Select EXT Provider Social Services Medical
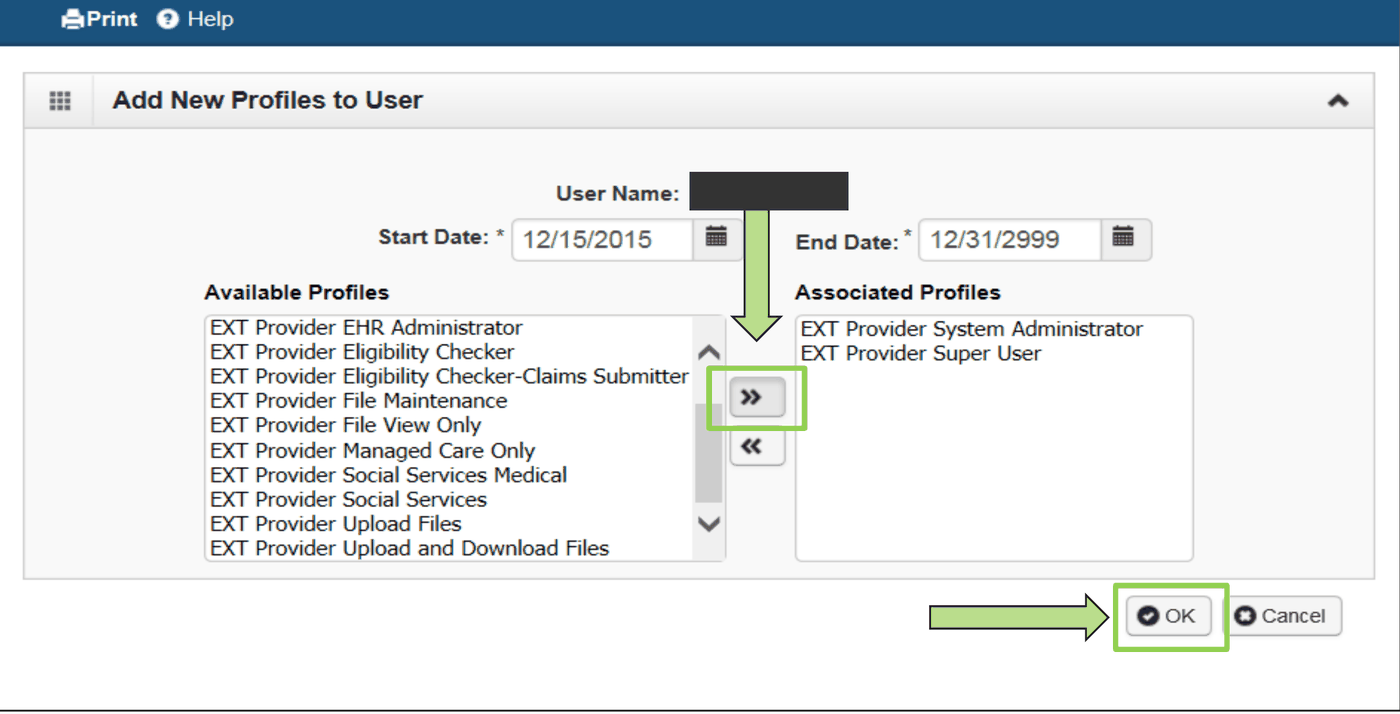The width and height of the screenshot is (1400, 714). [x=388, y=475]
